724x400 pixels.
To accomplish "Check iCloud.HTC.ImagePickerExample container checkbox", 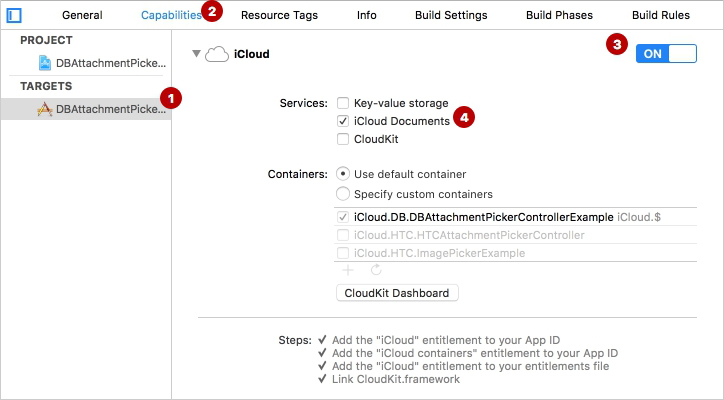I will [x=343, y=253].
